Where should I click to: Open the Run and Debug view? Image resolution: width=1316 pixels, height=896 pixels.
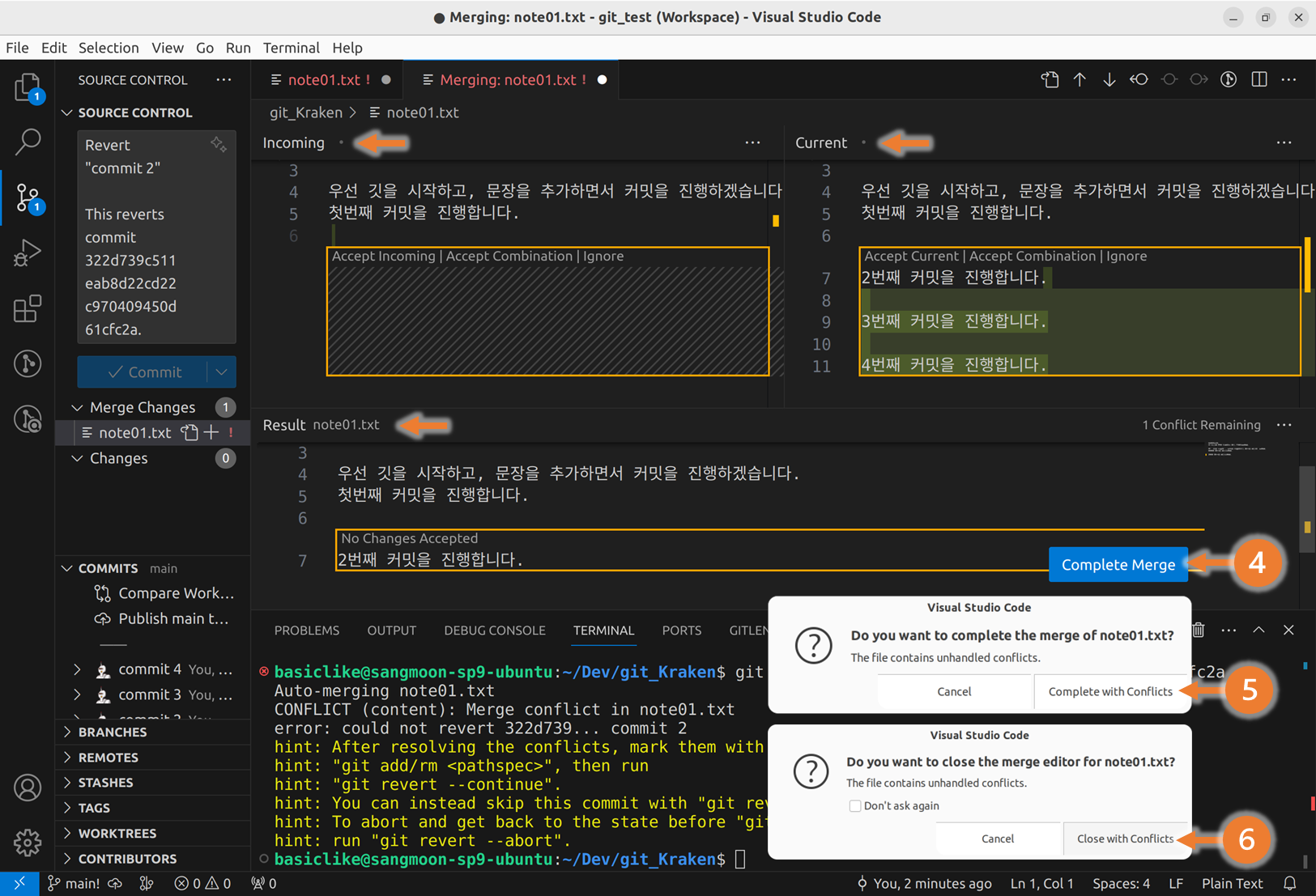[x=28, y=253]
